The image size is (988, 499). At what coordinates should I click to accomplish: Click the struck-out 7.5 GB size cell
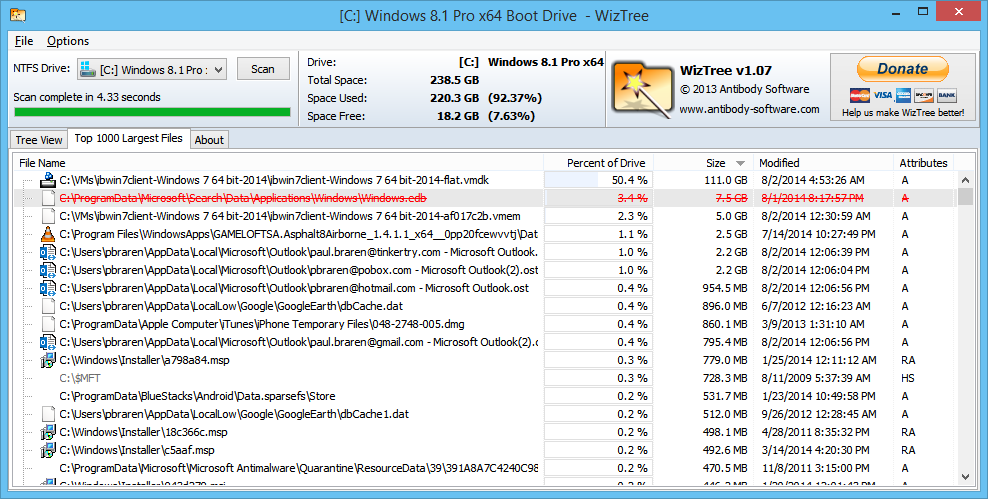point(732,198)
